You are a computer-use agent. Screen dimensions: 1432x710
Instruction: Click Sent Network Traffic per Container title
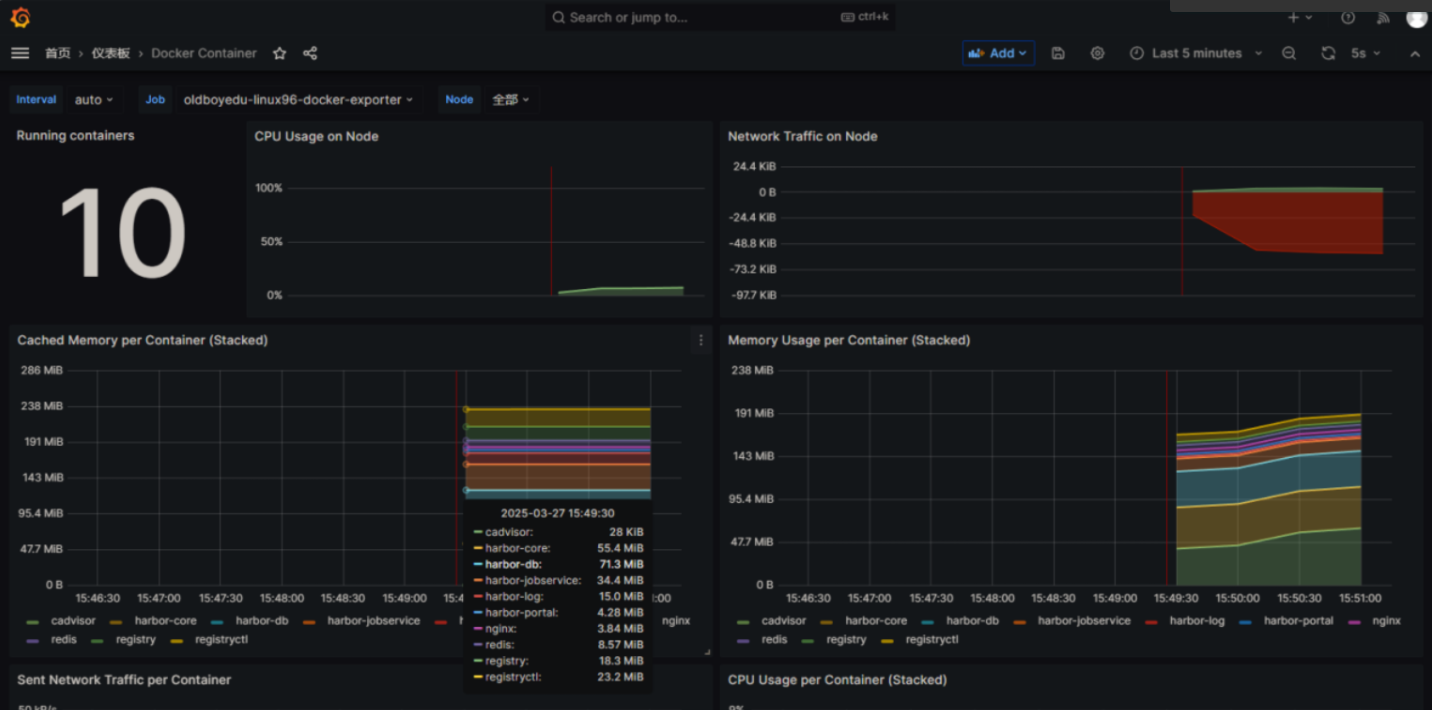124,679
